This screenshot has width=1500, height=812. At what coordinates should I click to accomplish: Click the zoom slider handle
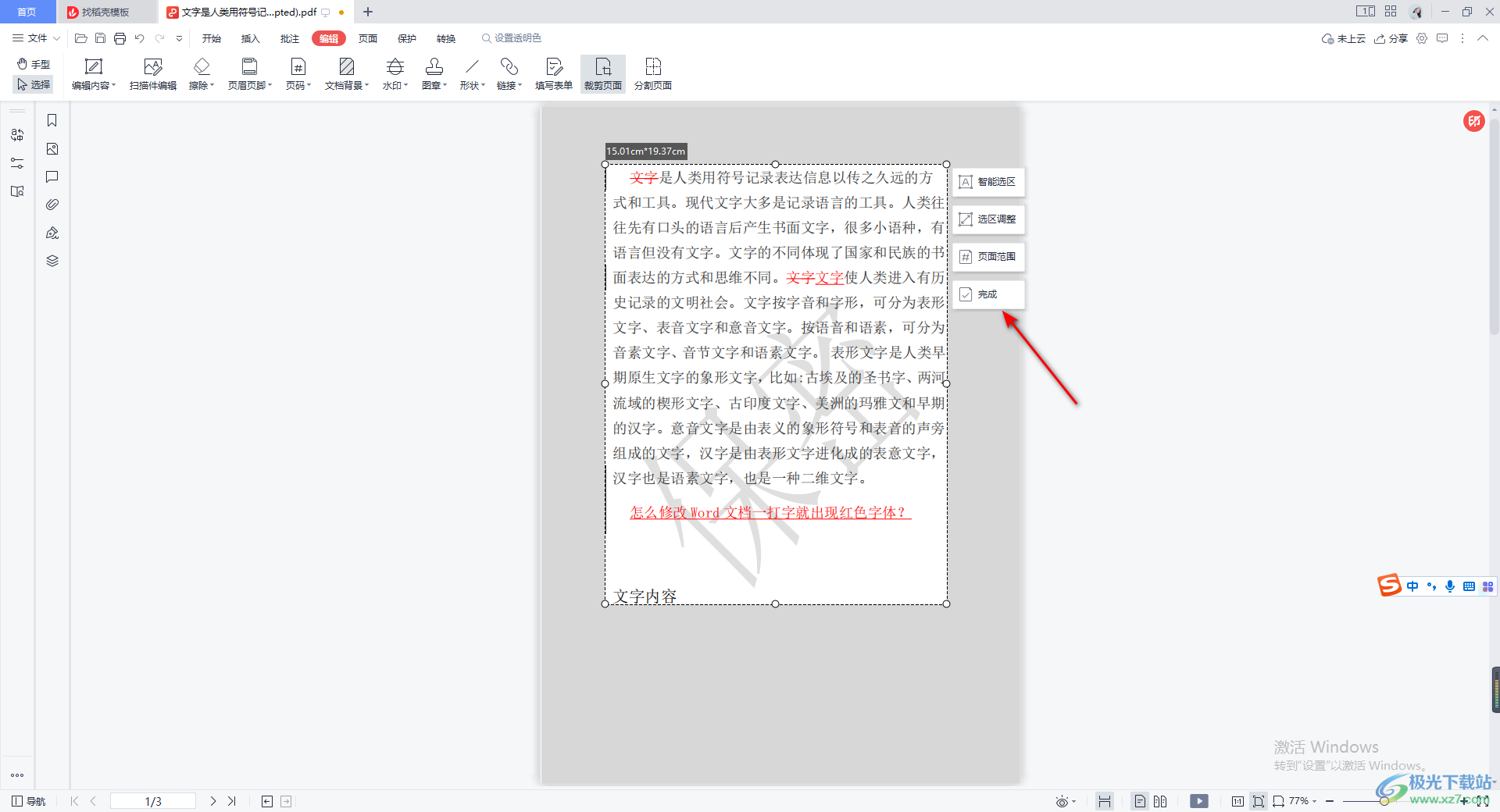pyautogui.click(x=1384, y=801)
